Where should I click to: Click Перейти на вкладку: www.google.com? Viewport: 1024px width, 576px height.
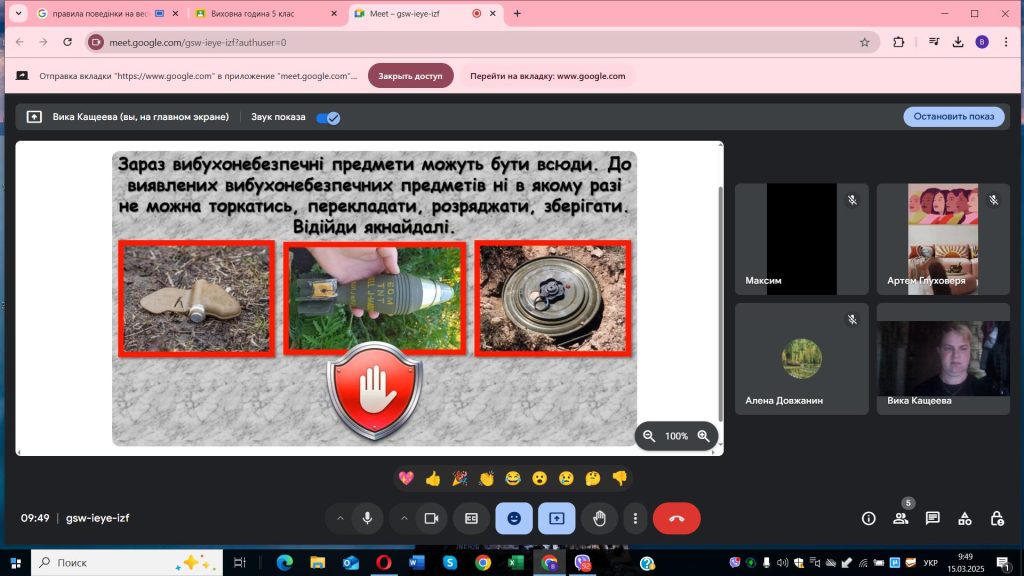click(x=548, y=76)
